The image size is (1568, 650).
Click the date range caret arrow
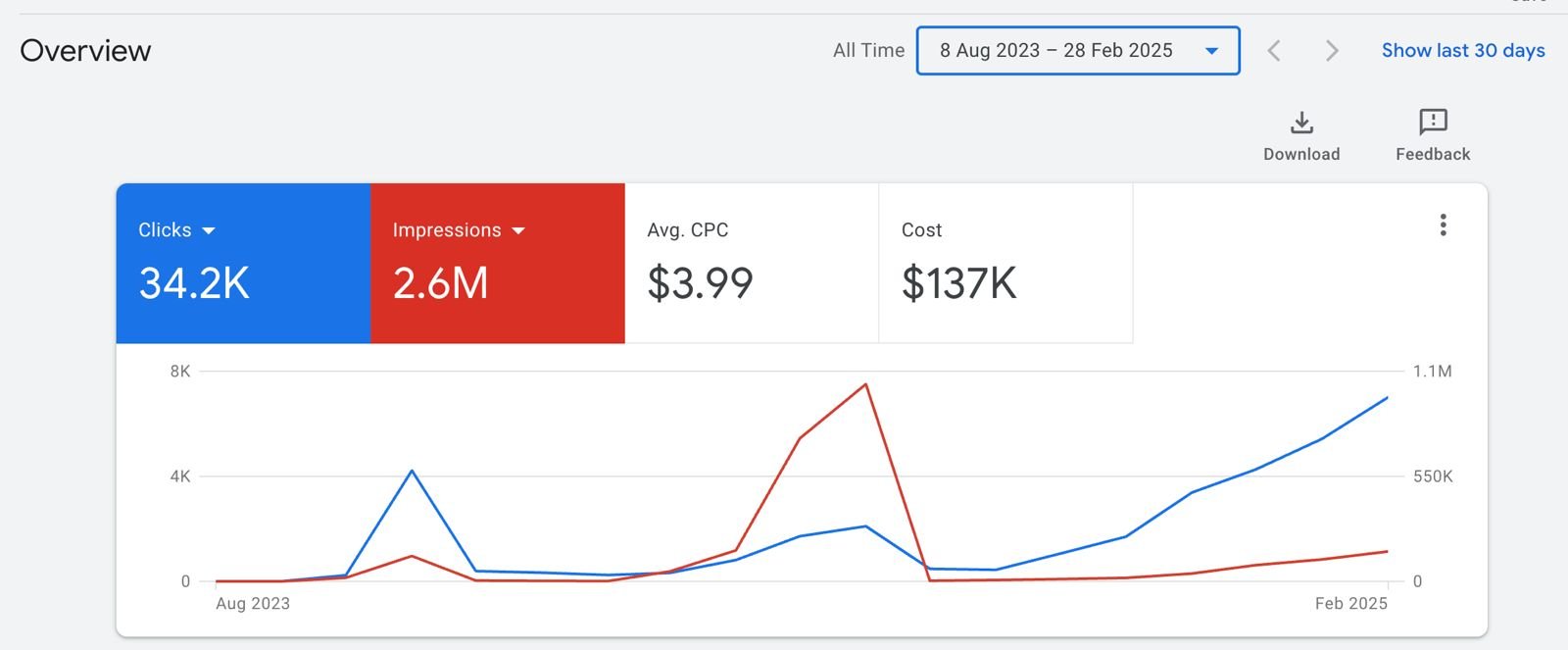[1211, 51]
